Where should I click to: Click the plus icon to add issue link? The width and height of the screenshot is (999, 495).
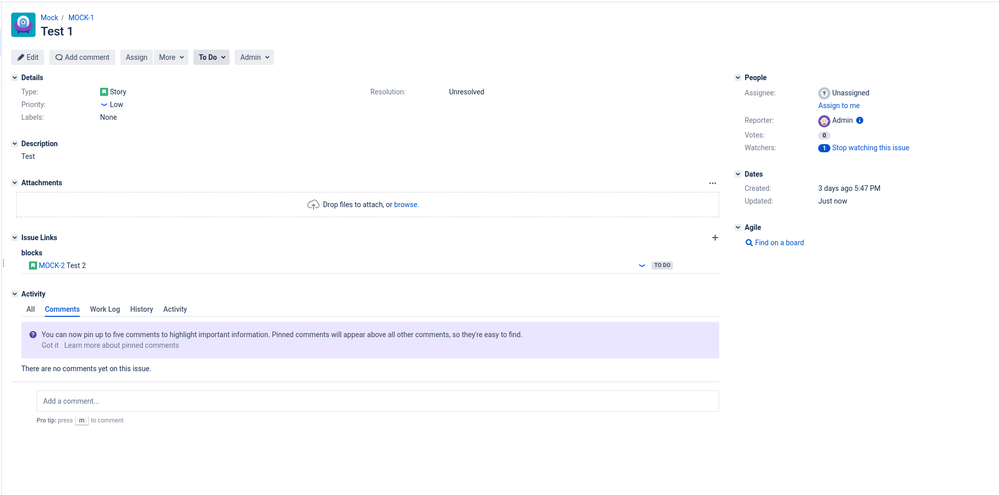(x=715, y=238)
